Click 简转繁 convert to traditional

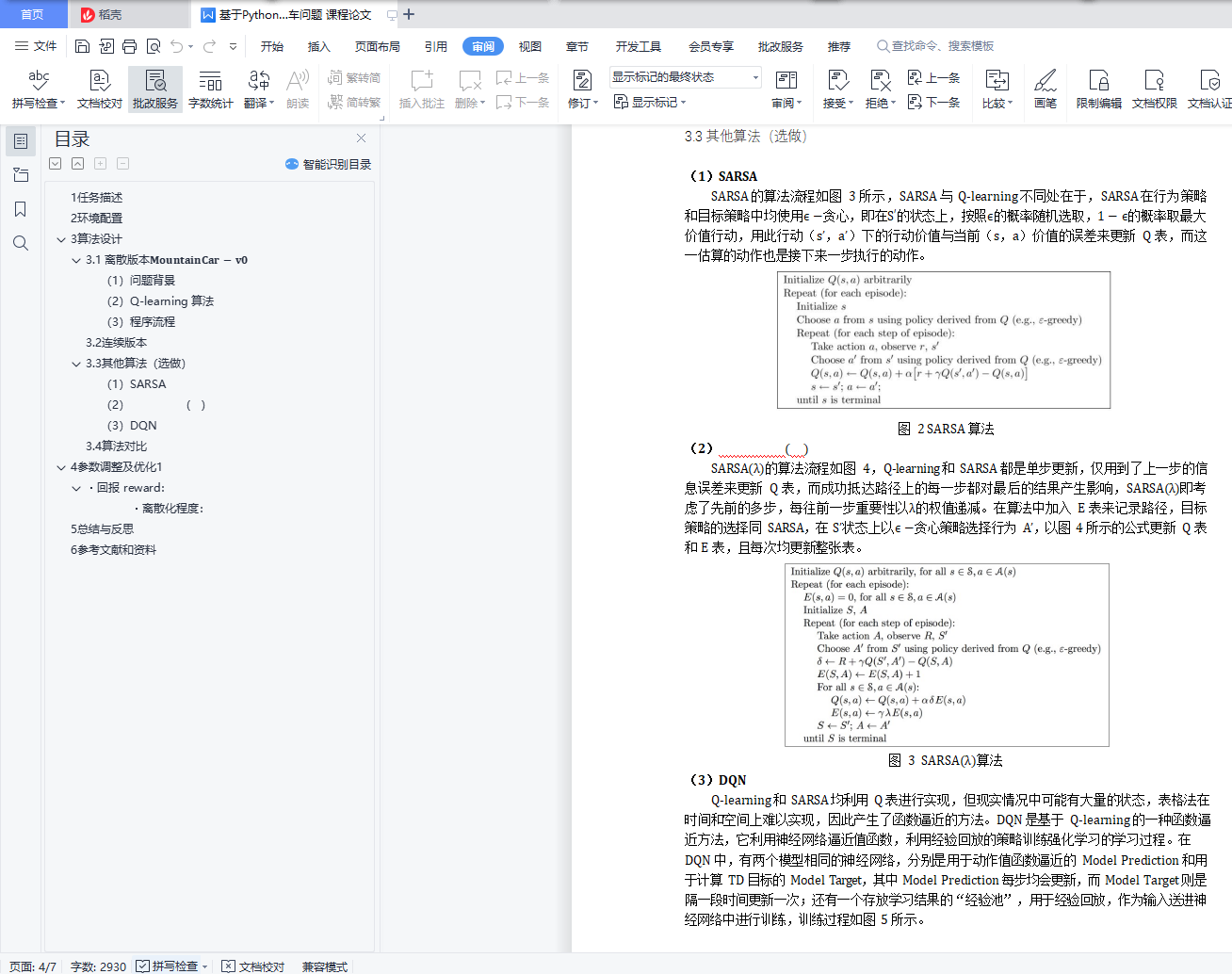(x=354, y=102)
